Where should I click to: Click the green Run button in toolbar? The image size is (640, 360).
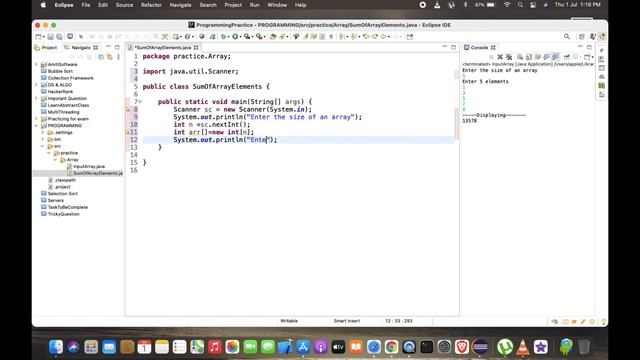[x=235, y=37]
